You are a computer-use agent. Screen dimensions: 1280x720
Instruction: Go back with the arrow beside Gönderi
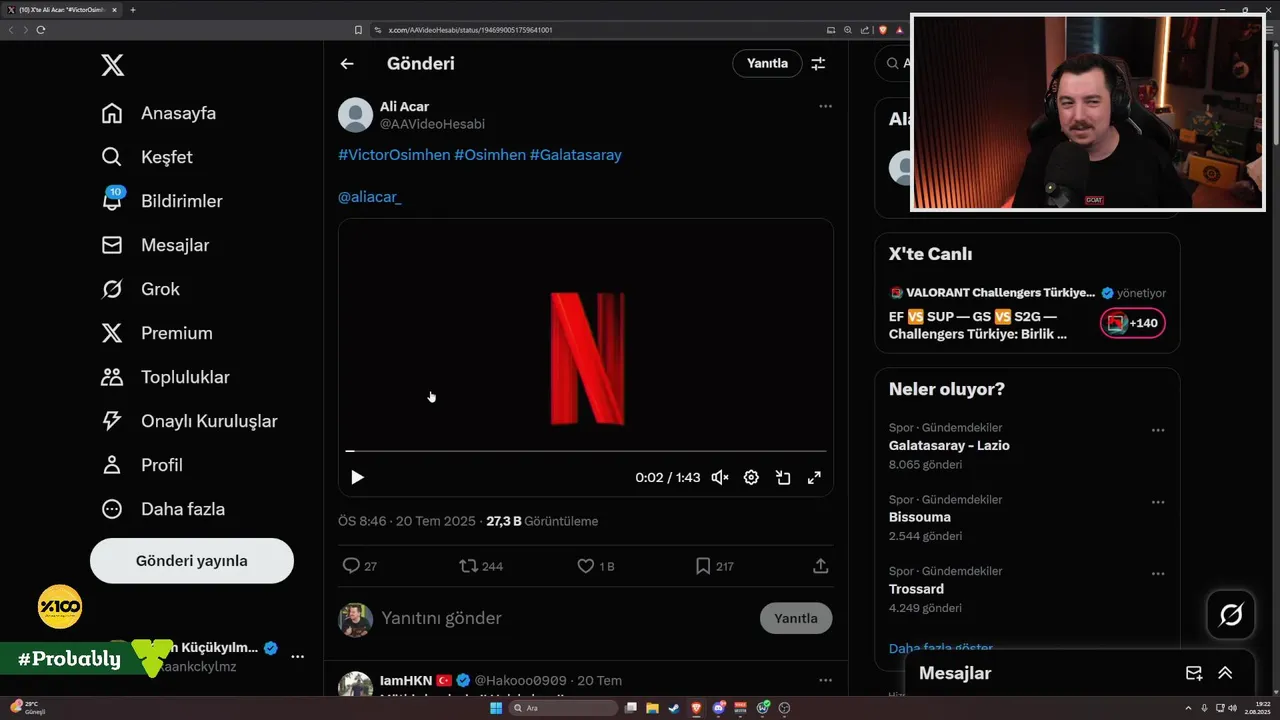[x=347, y=64]
